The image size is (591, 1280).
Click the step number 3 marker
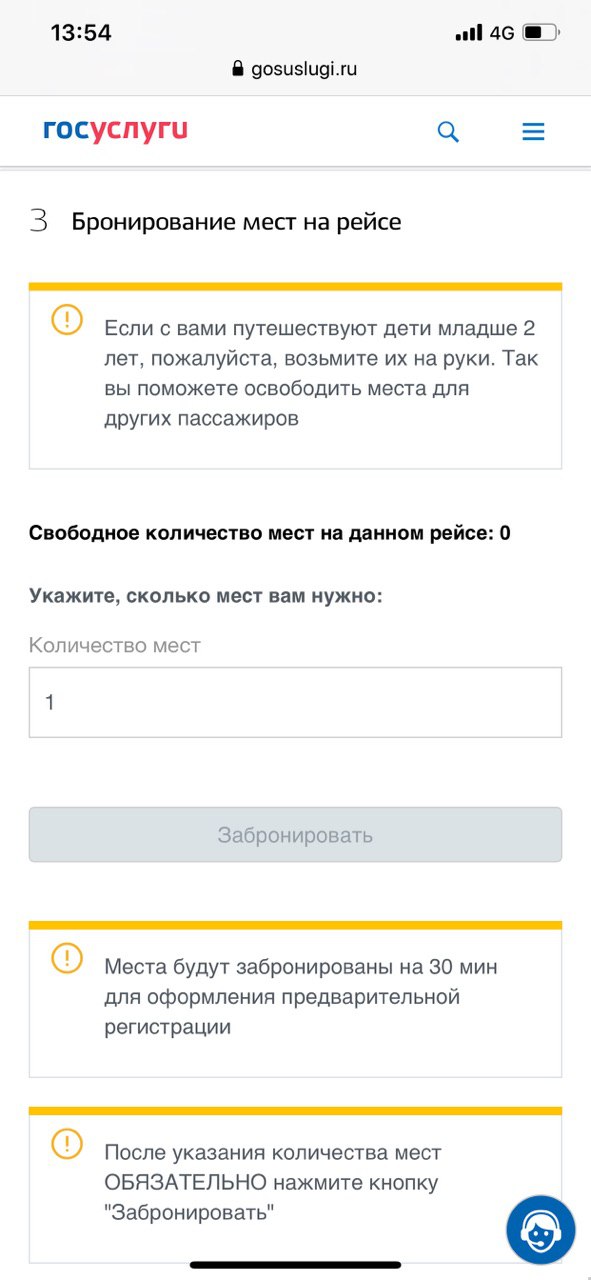[39, 222]
